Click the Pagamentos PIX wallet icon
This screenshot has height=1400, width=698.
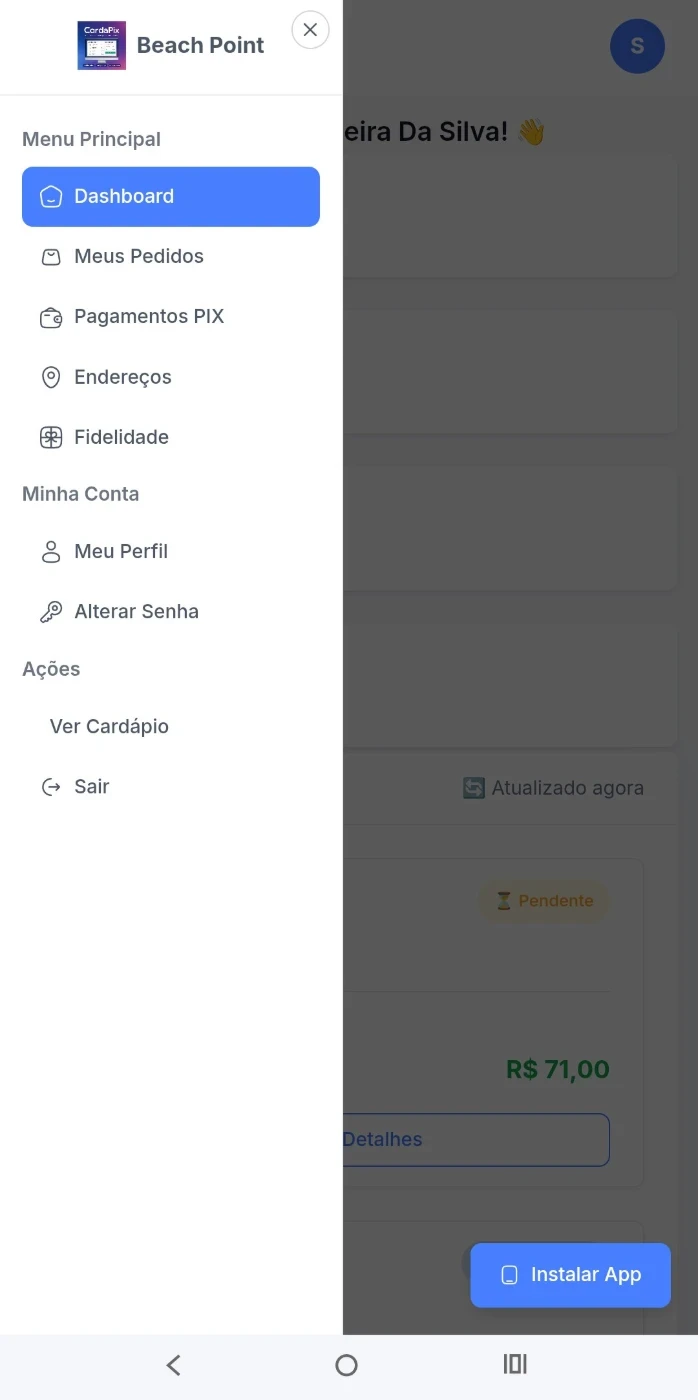[x=51, y=318]
